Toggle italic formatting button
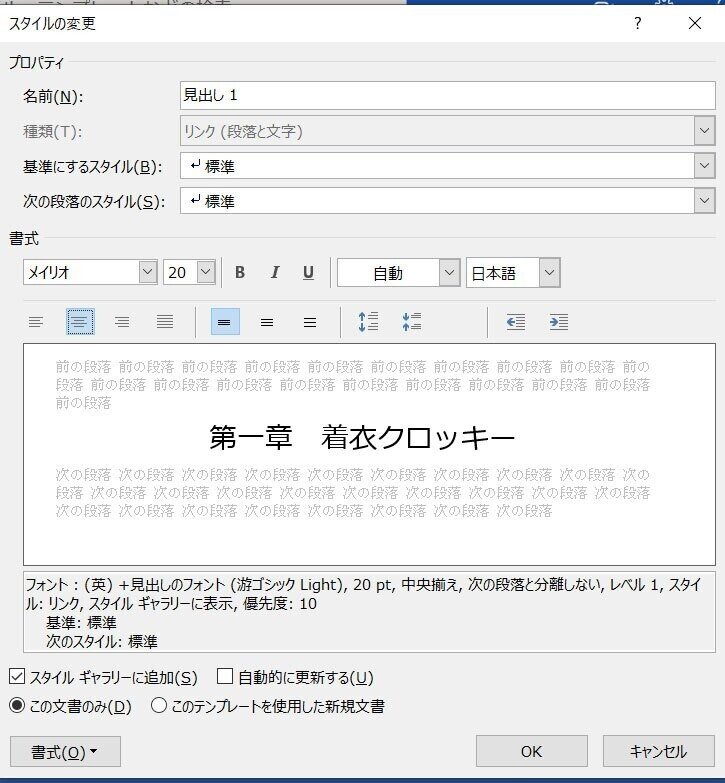This screenshot has width=725, height=783. [x=274, y=273]
